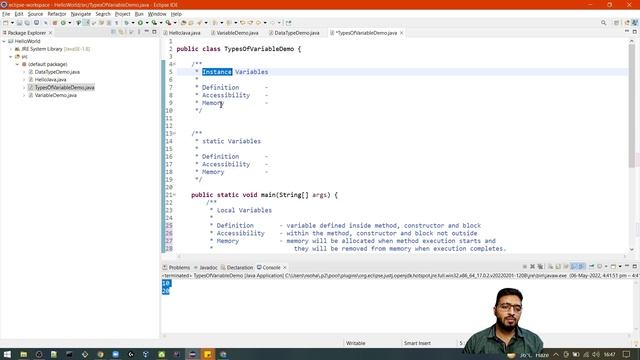Open the File menu

[x=6, y=14]
